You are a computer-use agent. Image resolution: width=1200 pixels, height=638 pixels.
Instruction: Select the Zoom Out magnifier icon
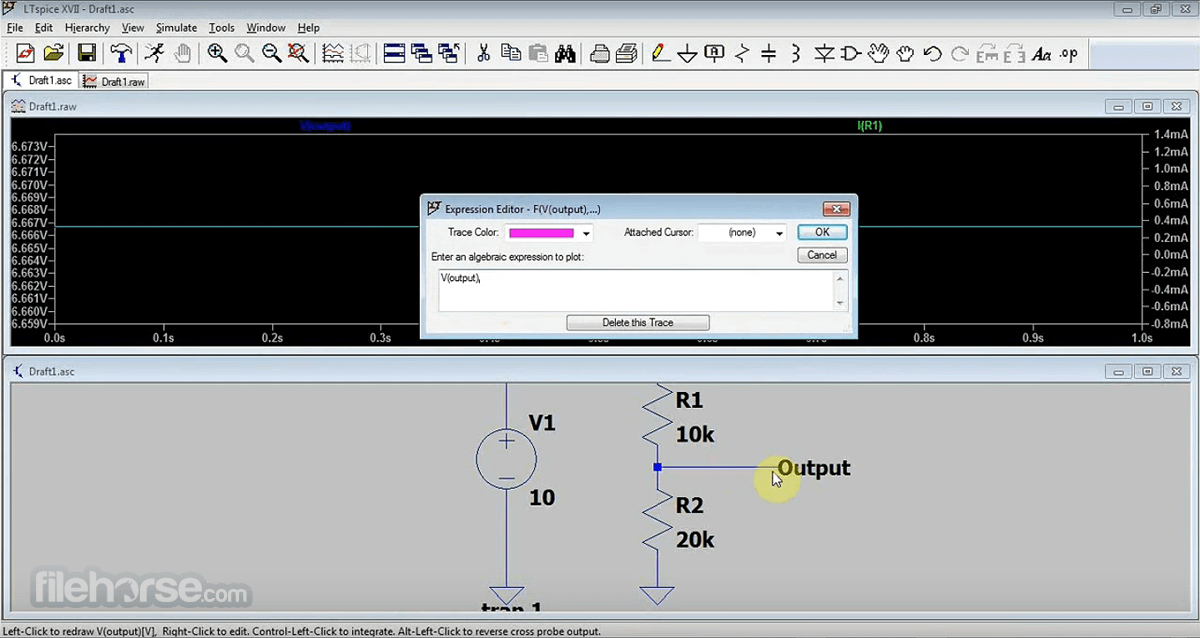271,53
